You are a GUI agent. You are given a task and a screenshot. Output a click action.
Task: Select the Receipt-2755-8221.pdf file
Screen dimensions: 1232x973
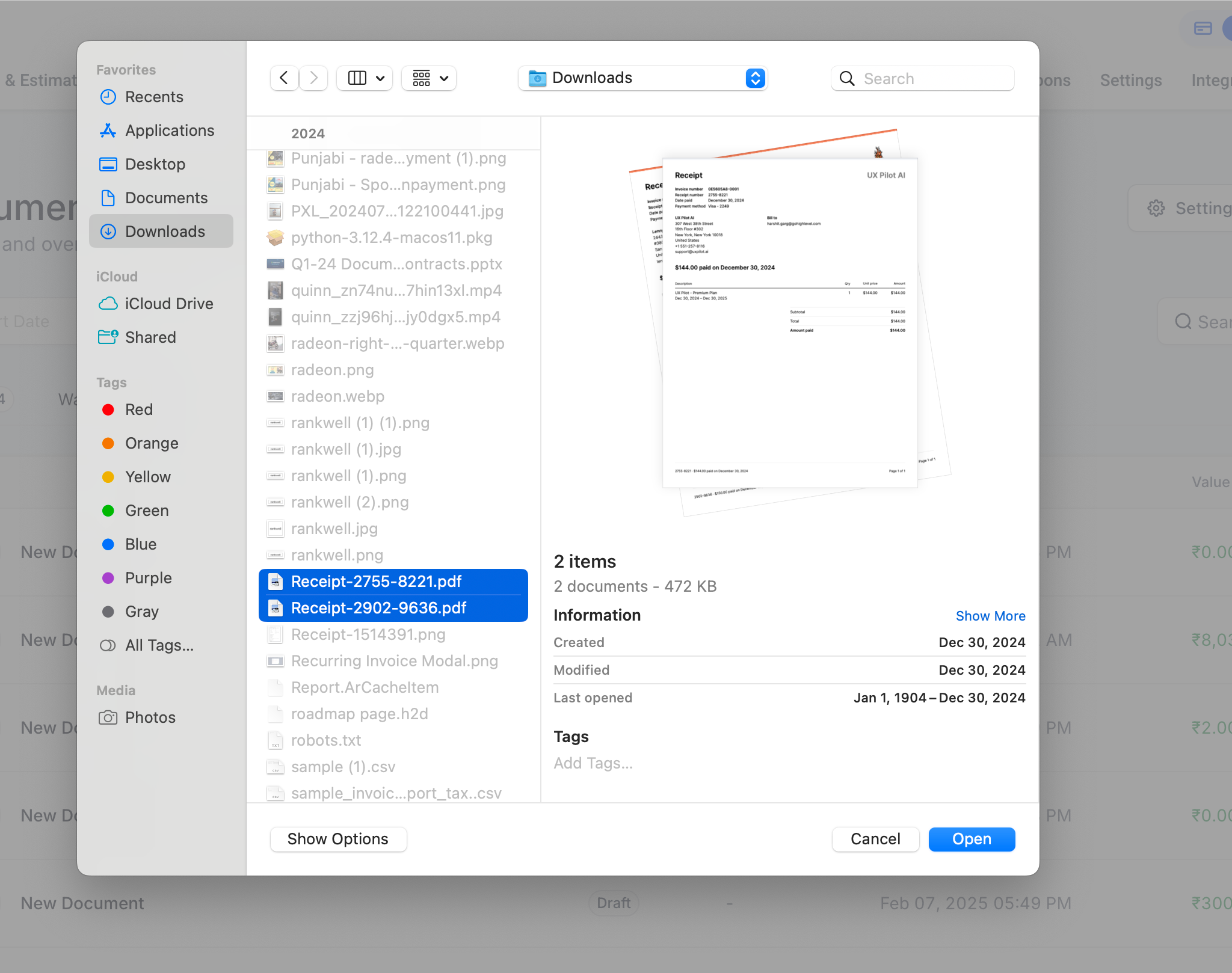coord(376,582)
